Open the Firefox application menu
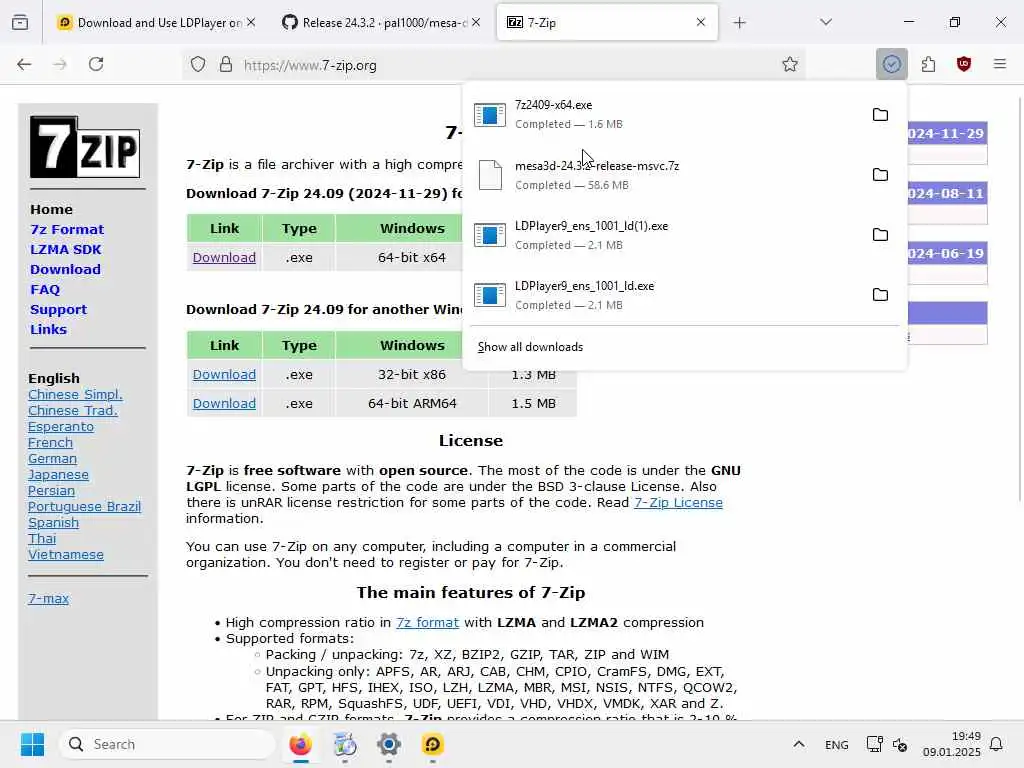The width and height of the screenshot is (1024, 768). click(x=999, y=64)
